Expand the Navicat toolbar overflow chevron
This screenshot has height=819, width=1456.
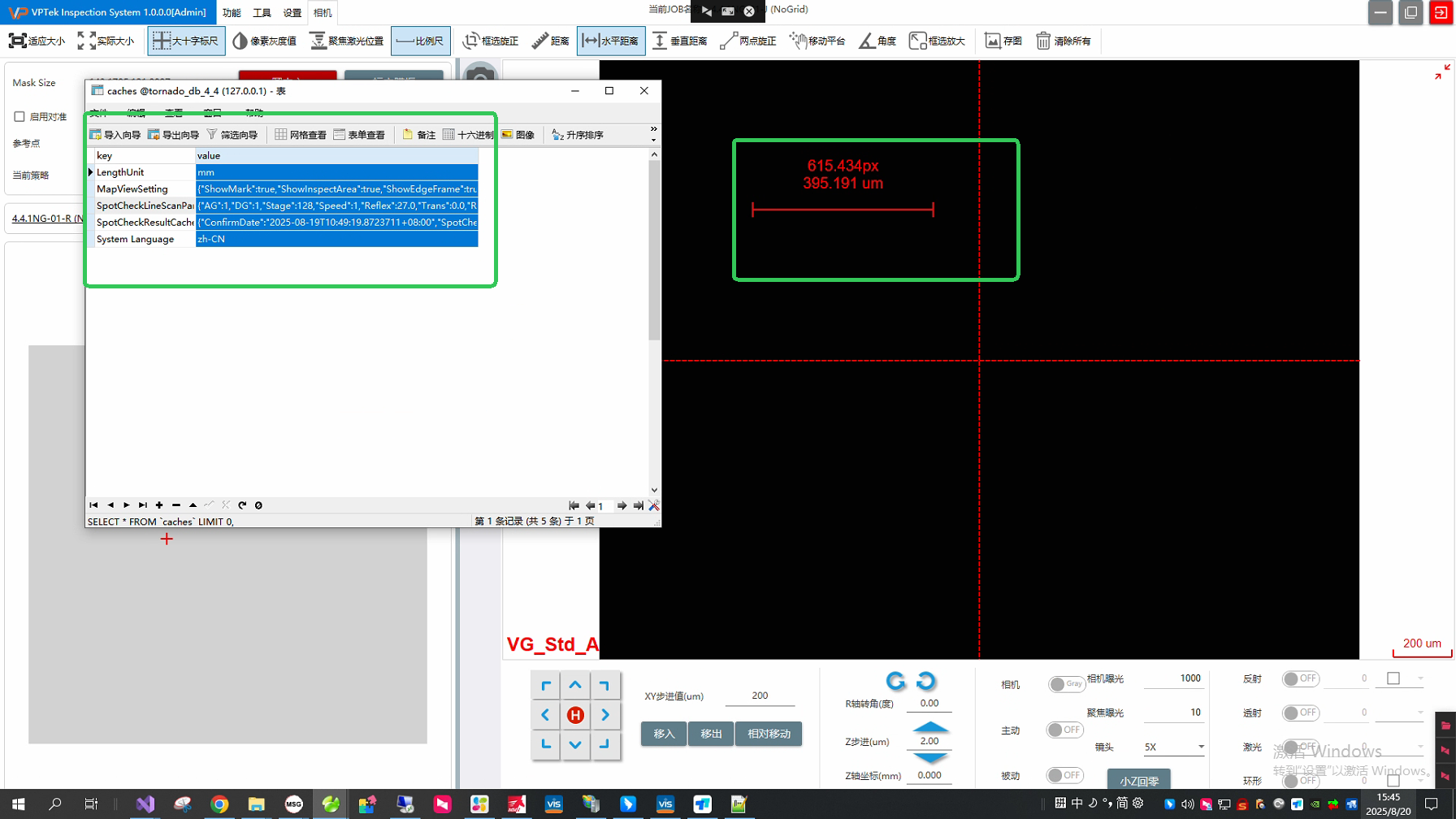pyautogui.click(x=653, y=130)
